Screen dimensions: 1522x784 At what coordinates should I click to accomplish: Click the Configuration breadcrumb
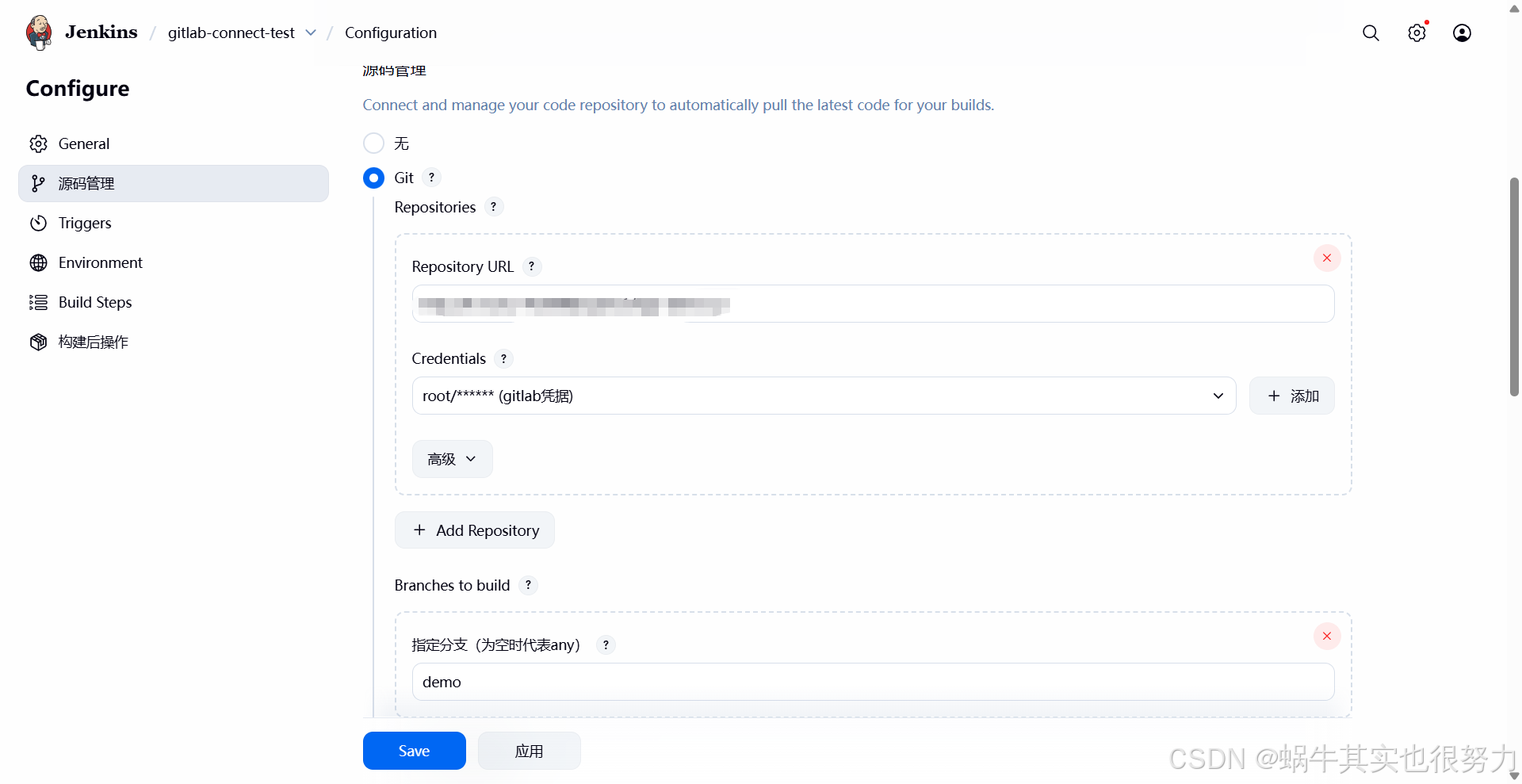coord(391,33)
